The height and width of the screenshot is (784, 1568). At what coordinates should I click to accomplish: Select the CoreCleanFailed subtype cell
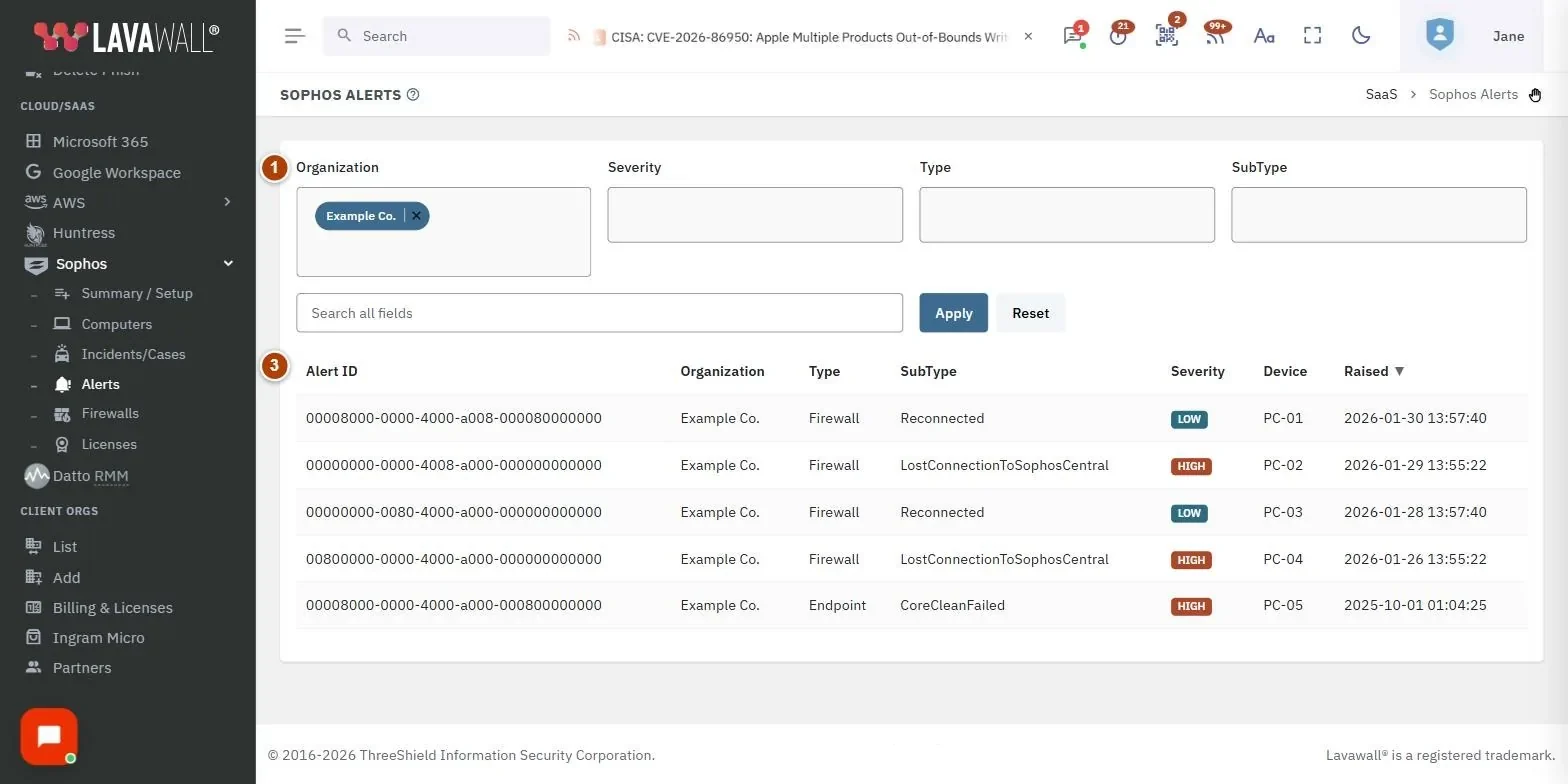pos(952,605)
